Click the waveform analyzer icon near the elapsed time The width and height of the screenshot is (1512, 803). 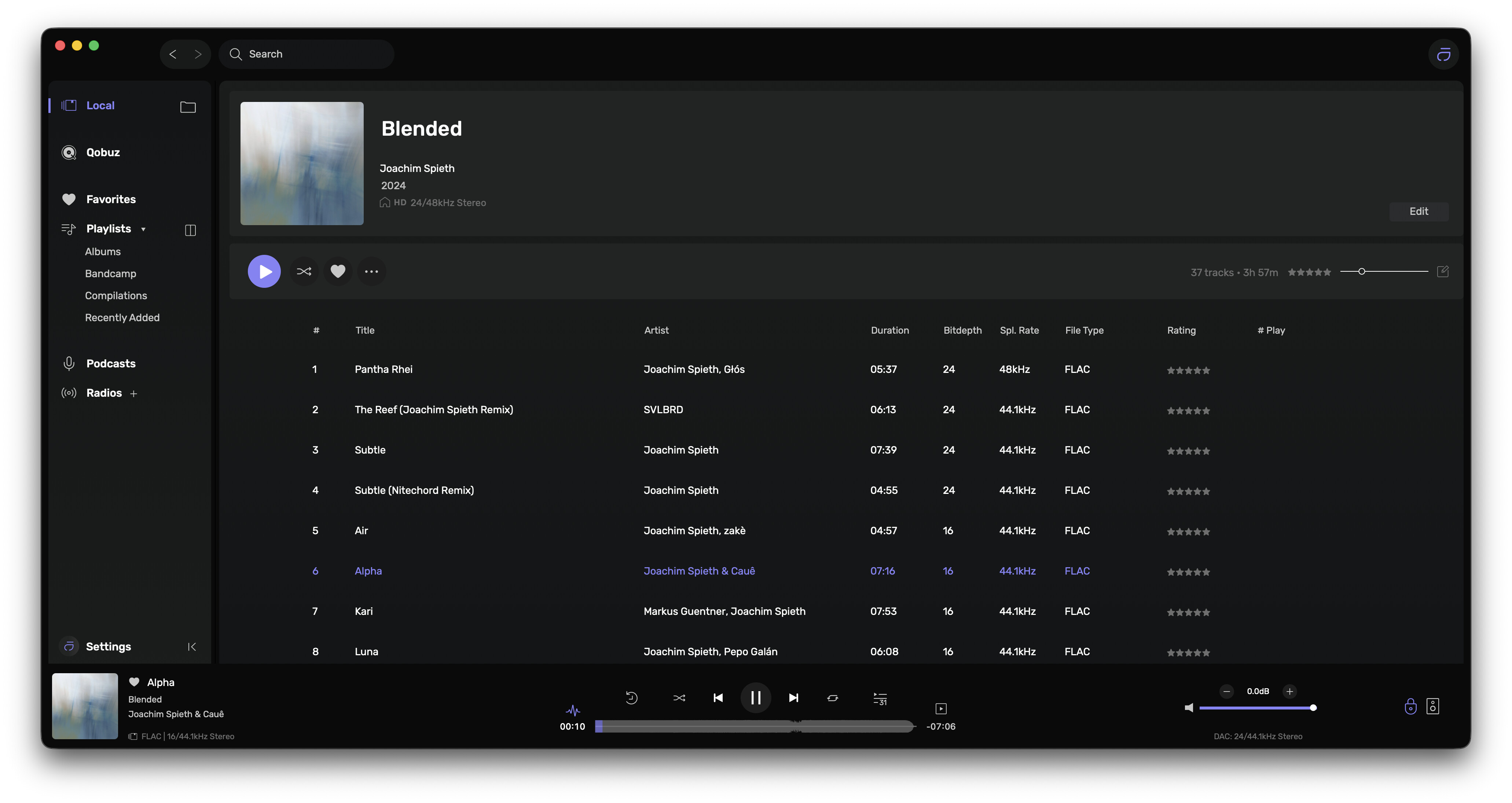pyautogui.click(x=573, y=710)
